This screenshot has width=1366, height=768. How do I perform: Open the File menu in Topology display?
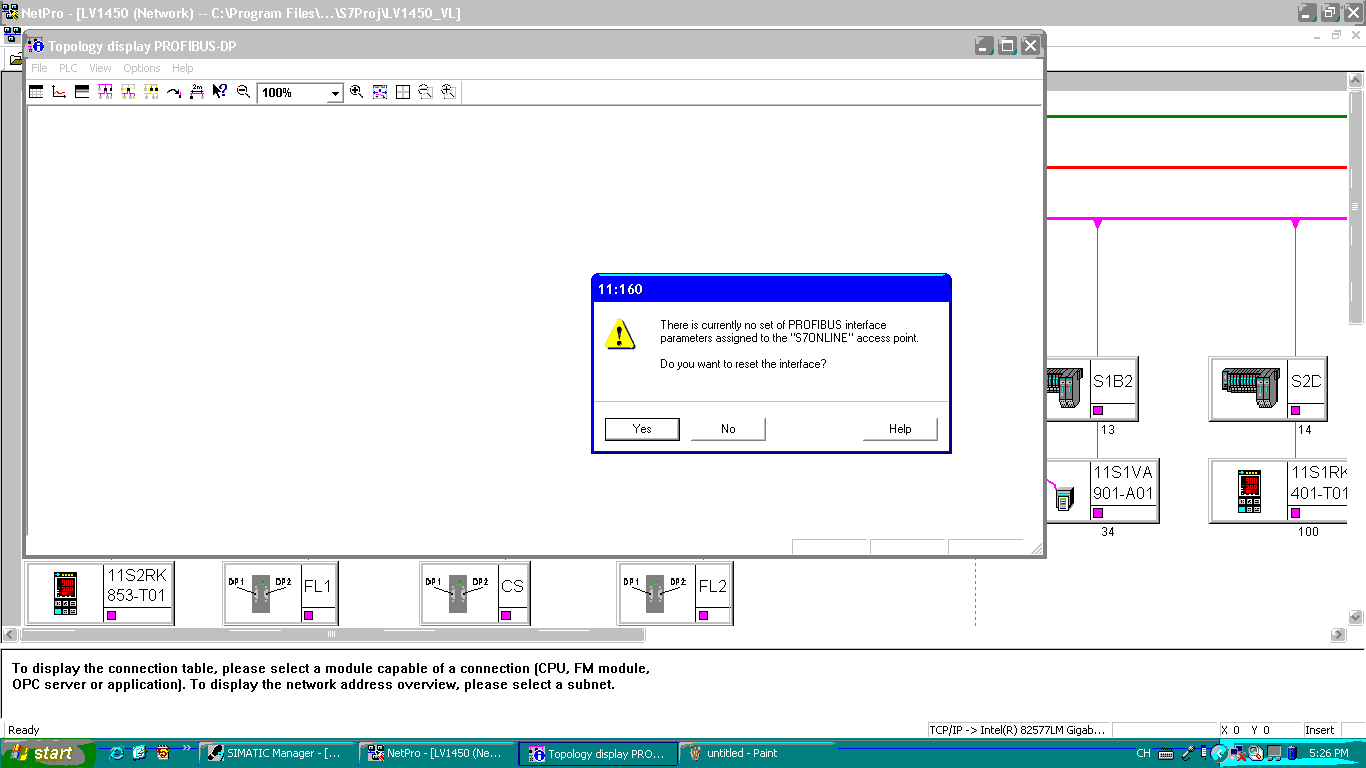[x=39, y=68]
